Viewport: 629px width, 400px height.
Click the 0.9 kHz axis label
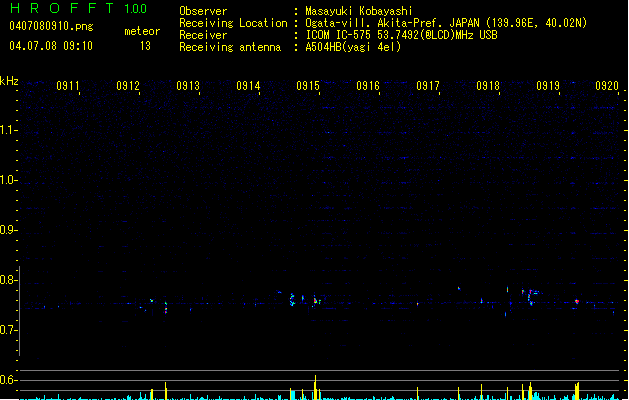8,230
